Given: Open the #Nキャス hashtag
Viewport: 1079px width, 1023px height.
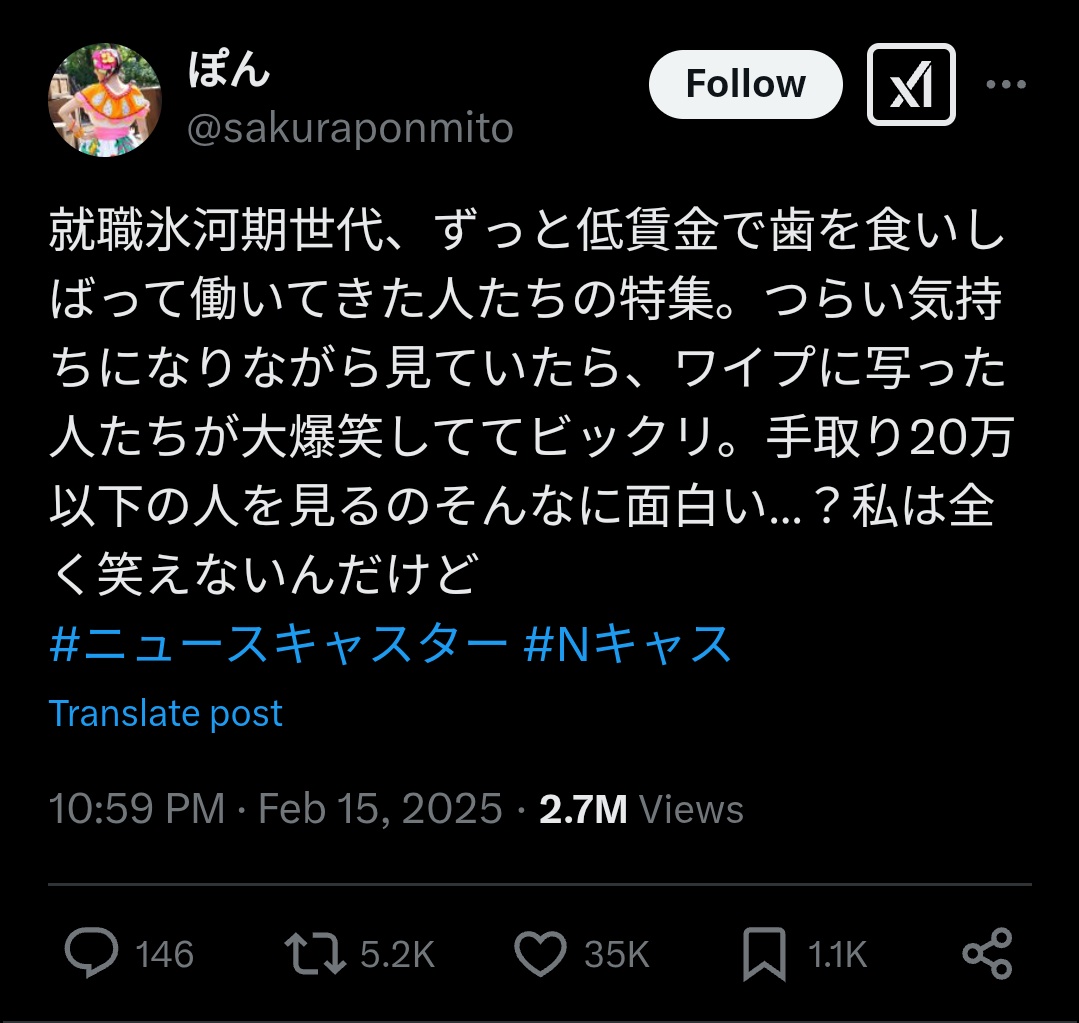Looking at the screenshot, I should [x=628, y=645].
